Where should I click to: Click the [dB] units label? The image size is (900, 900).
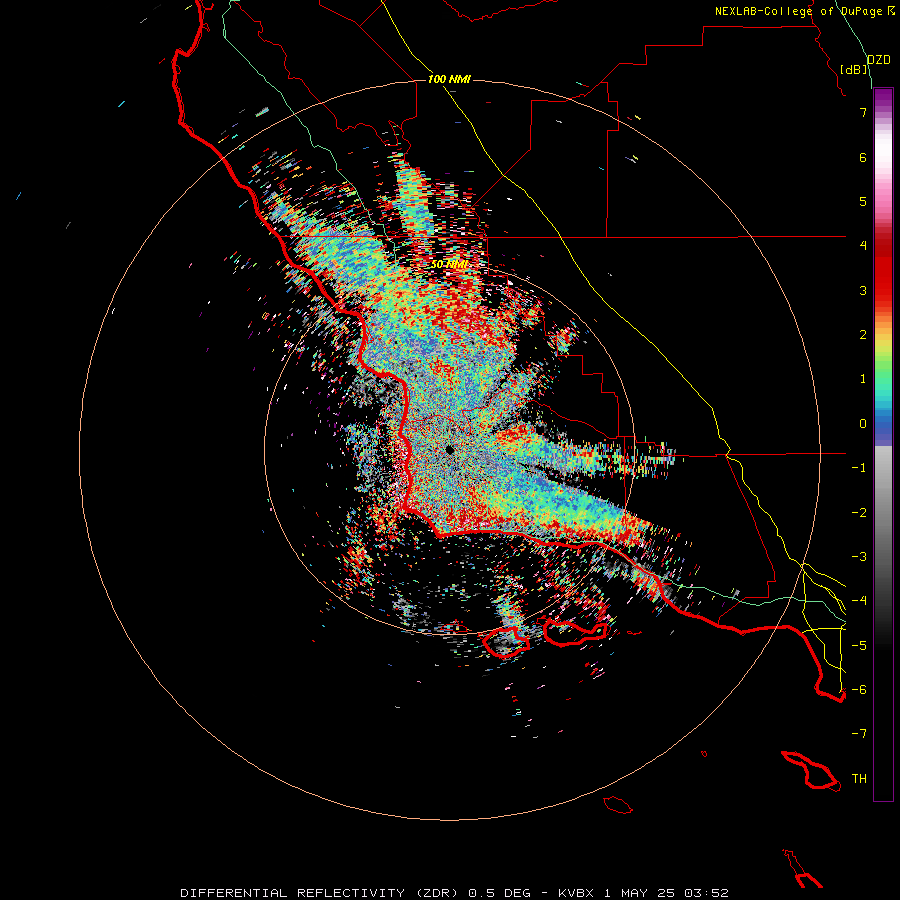(x=854, y=70)
